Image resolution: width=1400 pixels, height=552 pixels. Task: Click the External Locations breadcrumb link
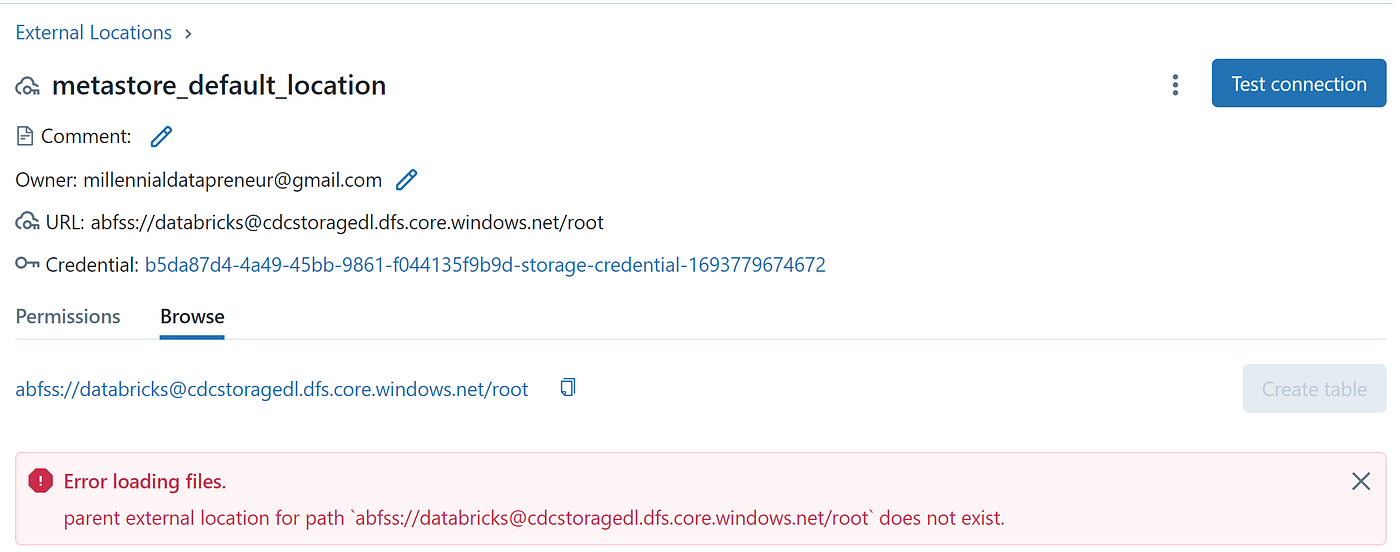click(93, 33)
